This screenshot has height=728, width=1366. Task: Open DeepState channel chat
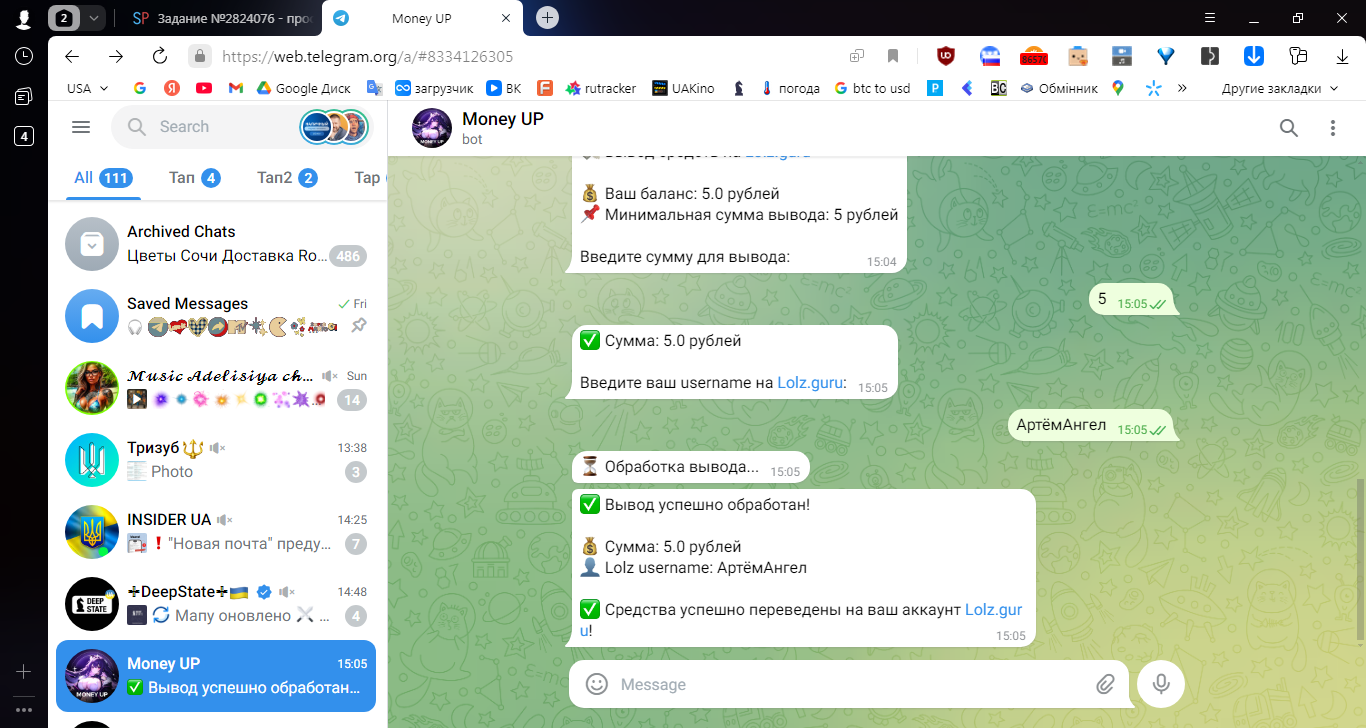216,604
